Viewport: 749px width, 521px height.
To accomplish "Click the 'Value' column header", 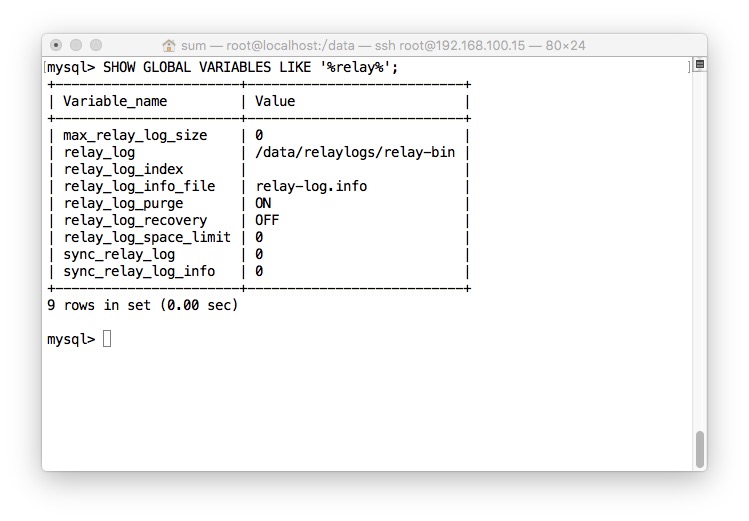I will 275,101.
